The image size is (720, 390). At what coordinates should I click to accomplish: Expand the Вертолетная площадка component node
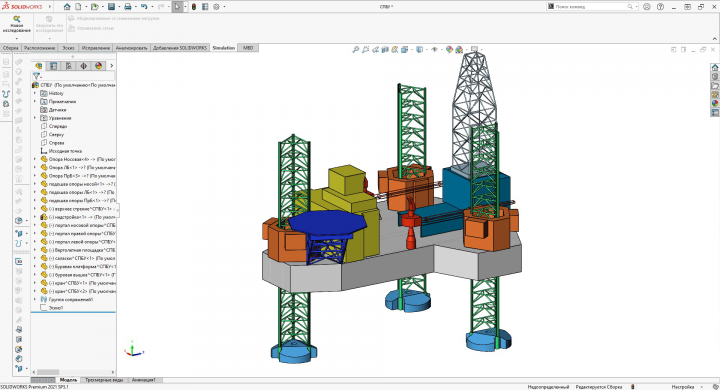click(35, 250)
